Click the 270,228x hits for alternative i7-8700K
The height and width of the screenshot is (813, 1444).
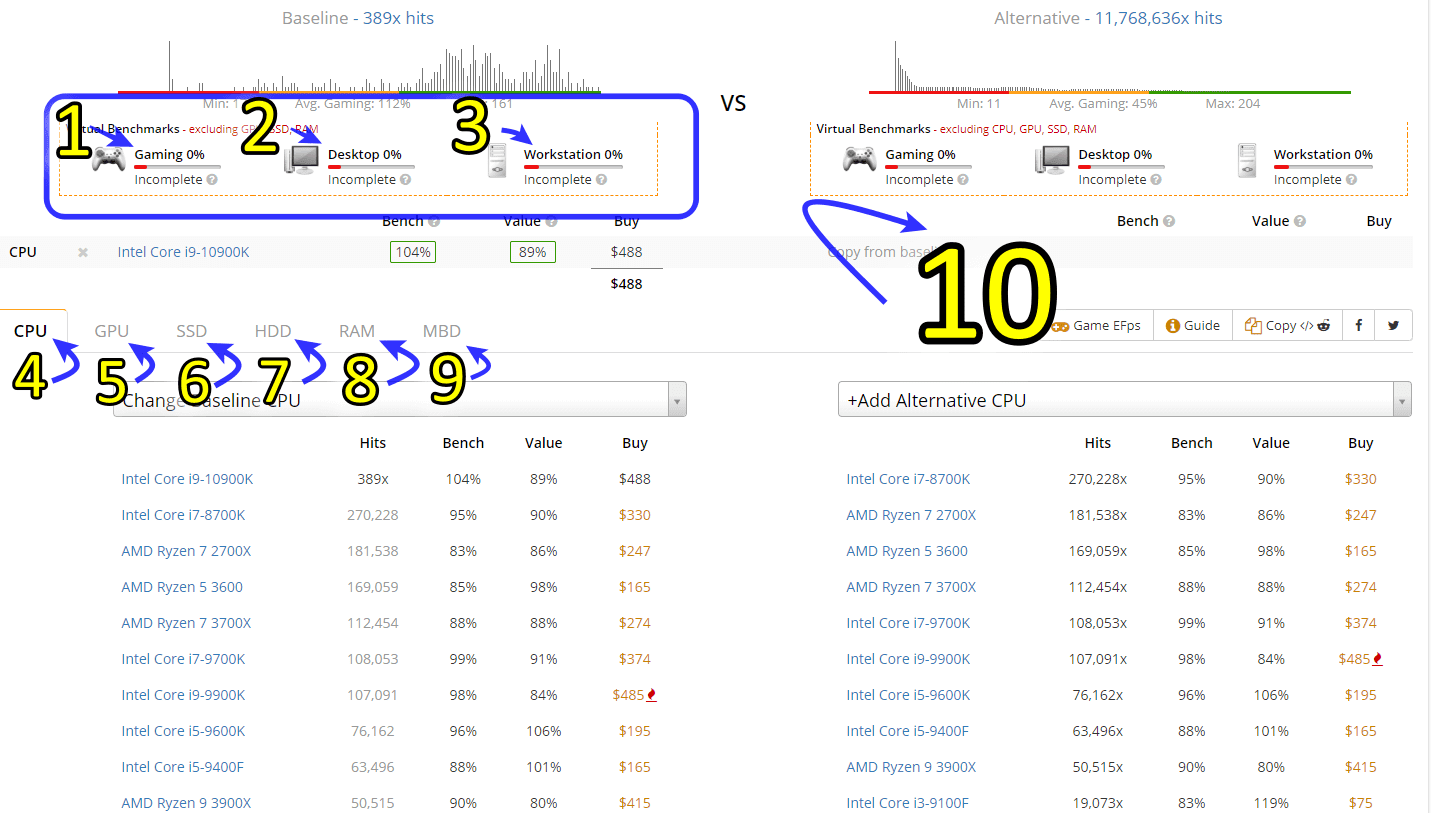coord(1097,479)
